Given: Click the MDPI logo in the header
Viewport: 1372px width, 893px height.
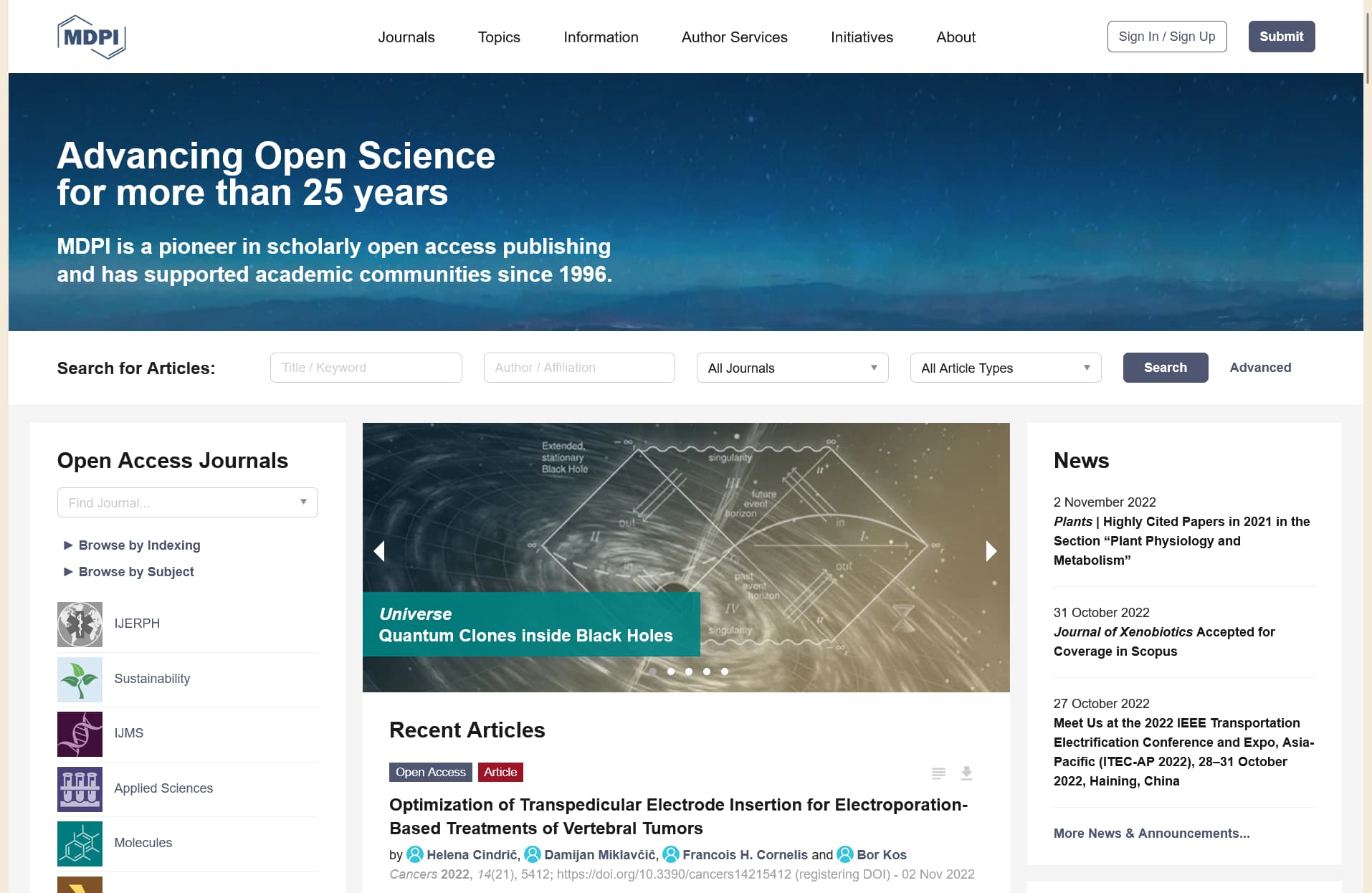Looking at the screenshot, I should point(91,37).
